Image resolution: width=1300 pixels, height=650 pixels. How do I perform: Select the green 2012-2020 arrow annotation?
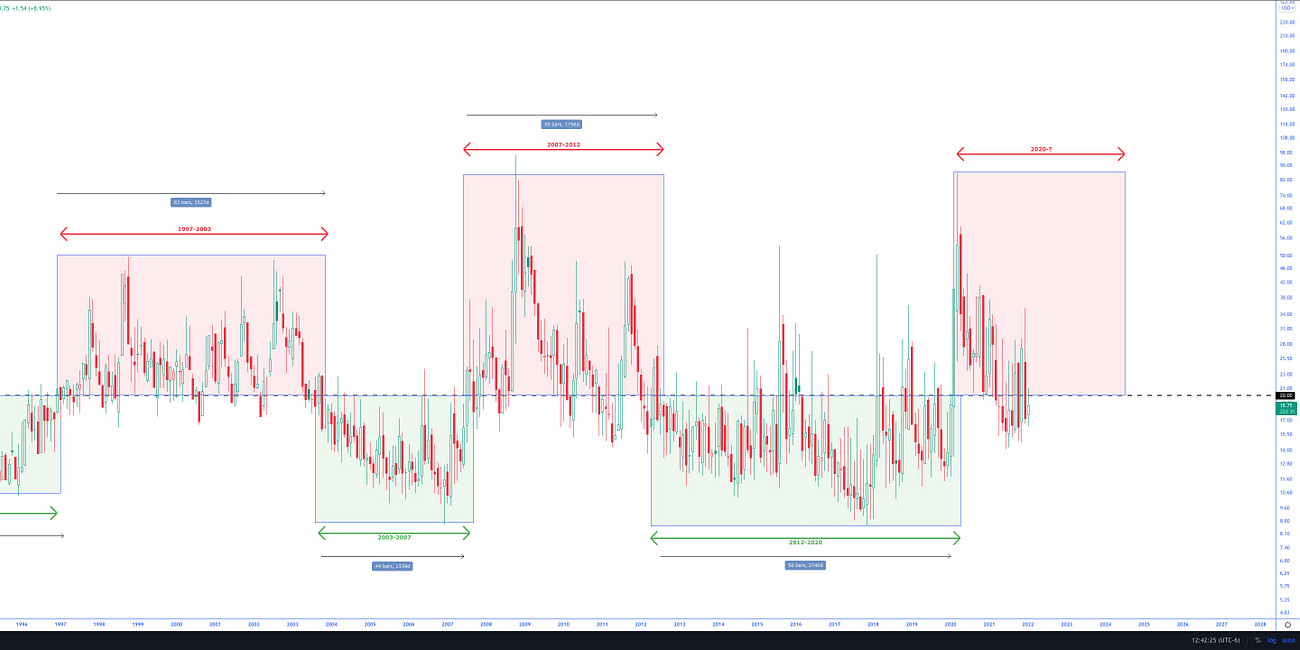pos(805,537)
